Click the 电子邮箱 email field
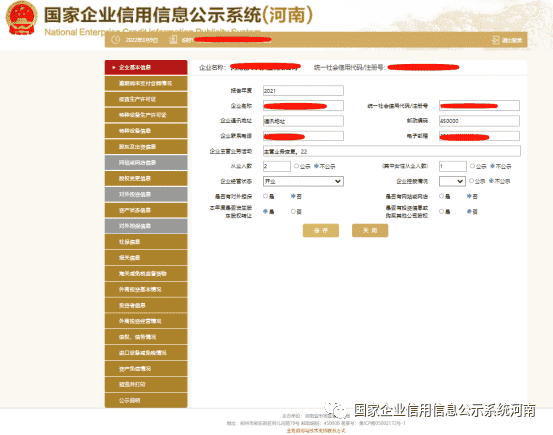The image size is (553, 435). click(479, 136)
